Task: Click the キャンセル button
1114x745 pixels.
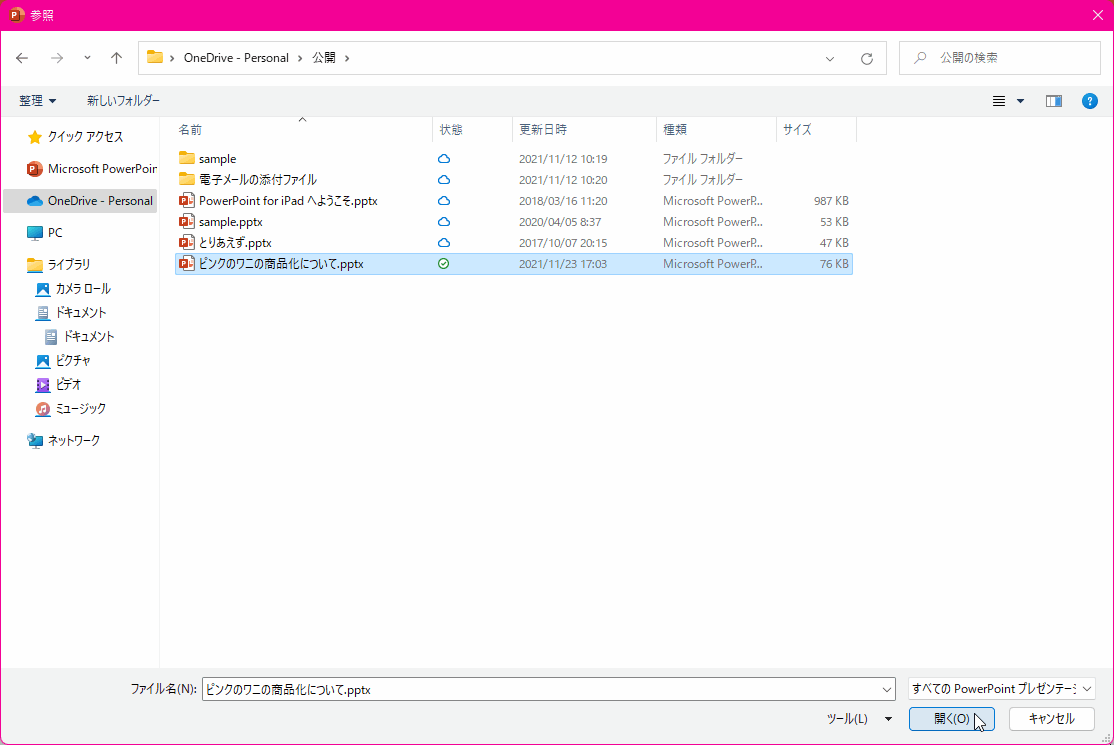Action: pos(1051,719)
